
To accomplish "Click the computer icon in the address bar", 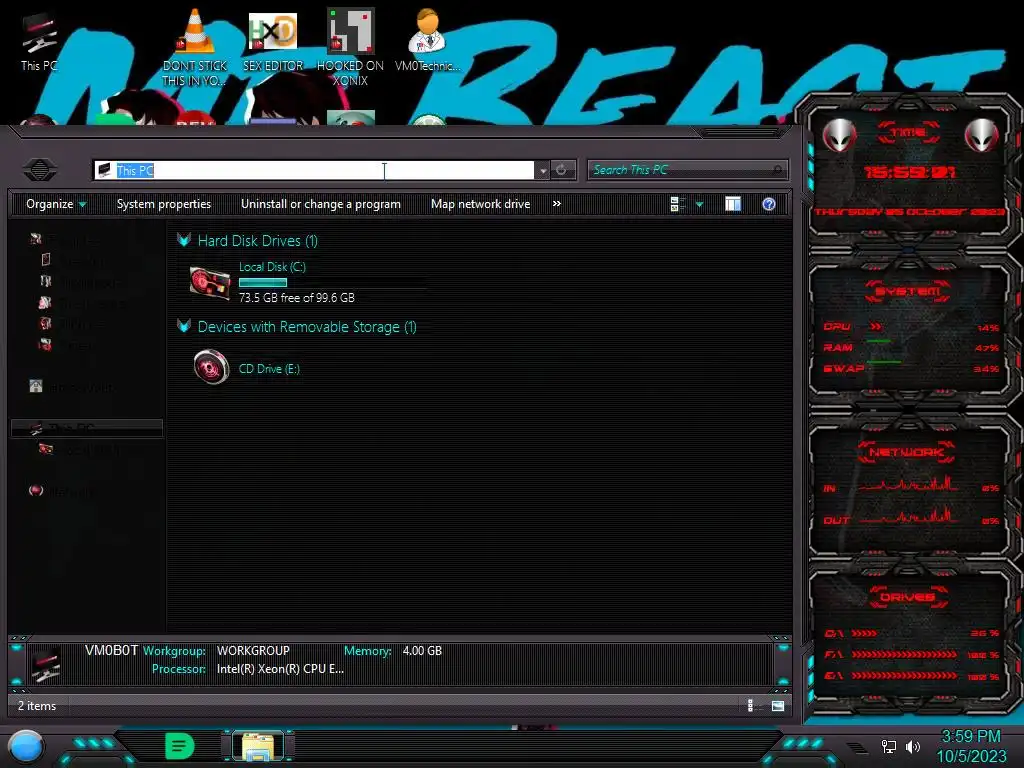I will tap(104, 170).
